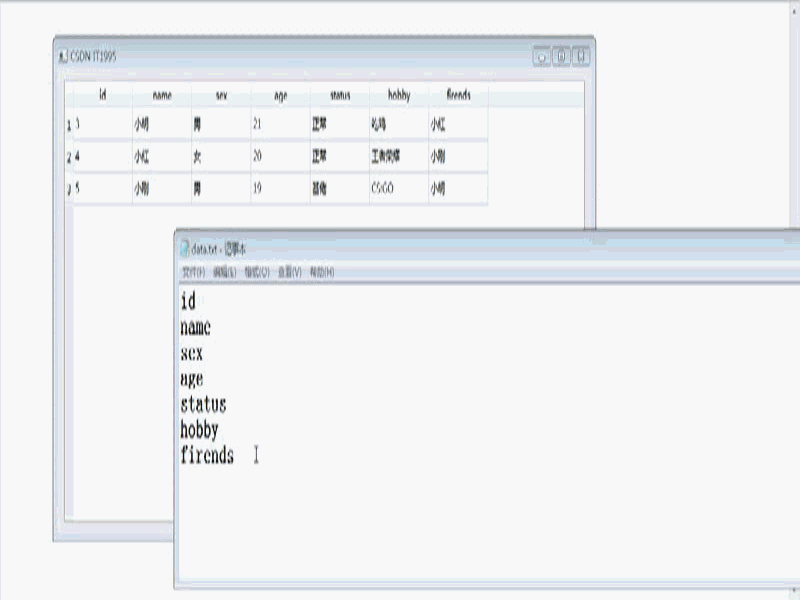Open the 查看(V) menu in Notepad
The image size is (800, 600).
(x=289, y=271)
